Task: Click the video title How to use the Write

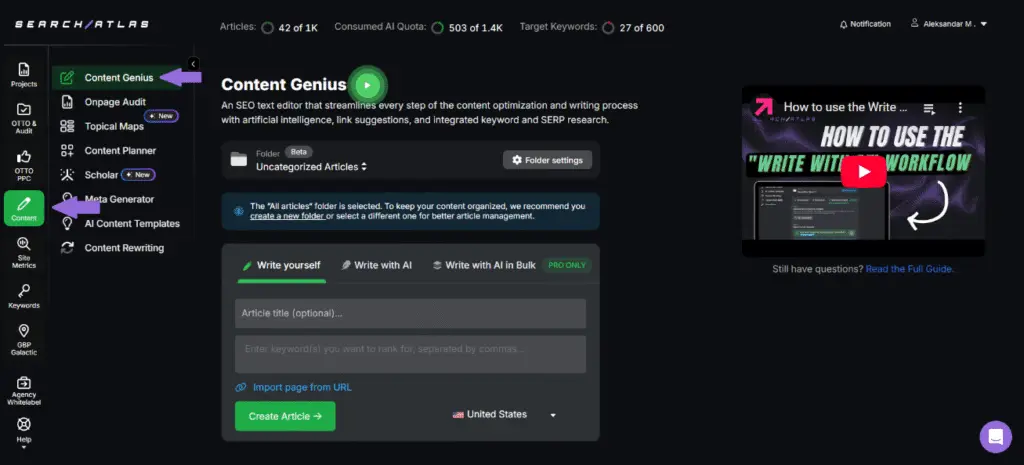Action: 845,107
